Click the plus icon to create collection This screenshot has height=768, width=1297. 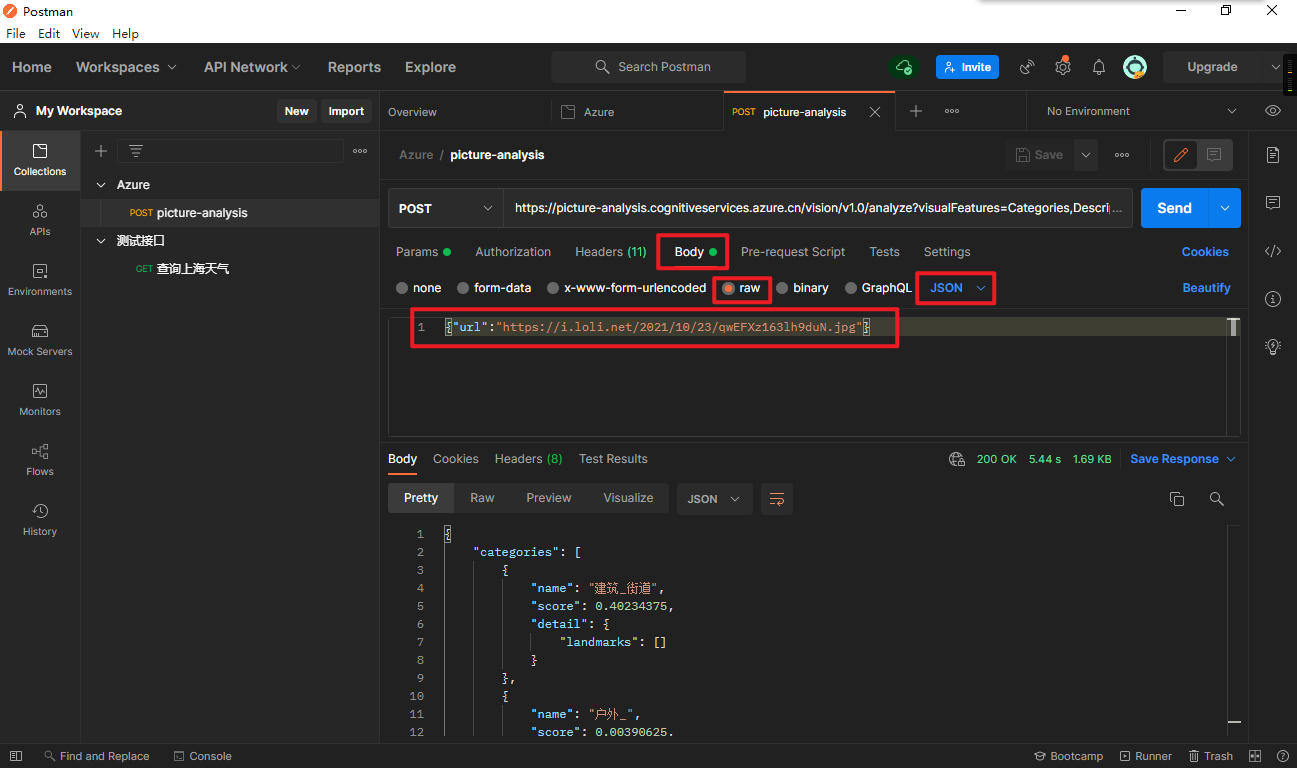pyautogui.click(x=101, y=151)
